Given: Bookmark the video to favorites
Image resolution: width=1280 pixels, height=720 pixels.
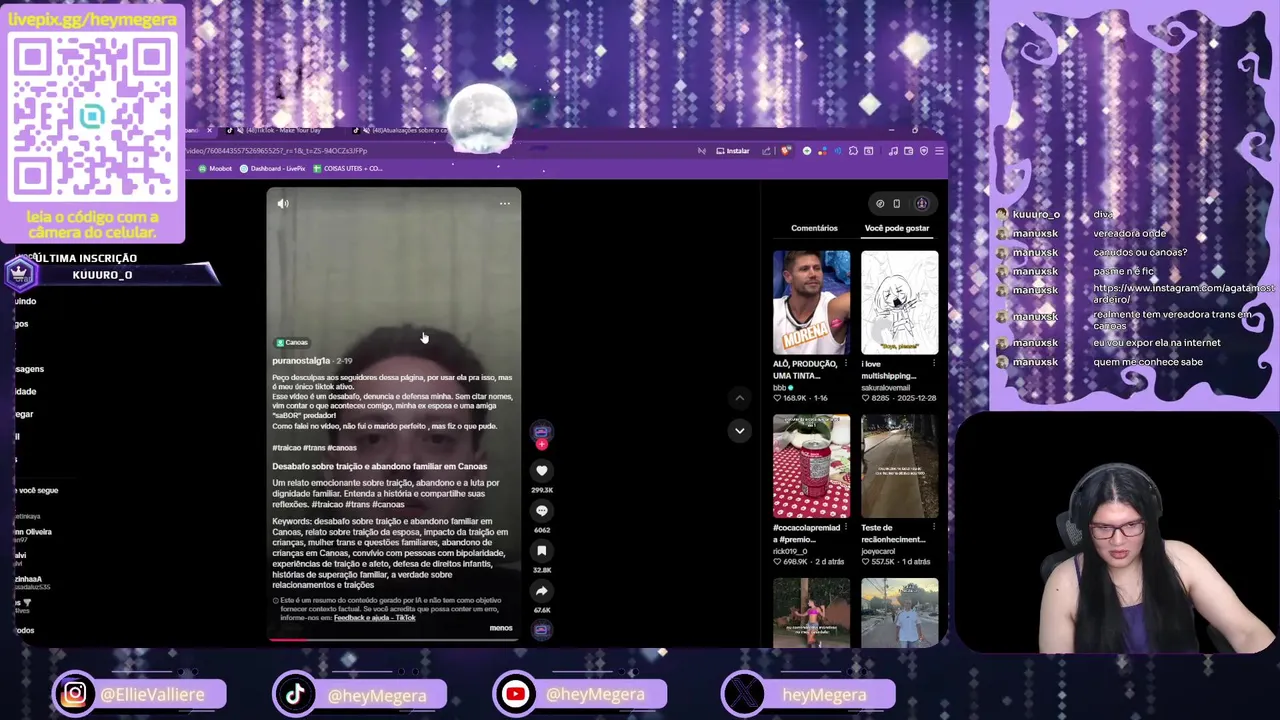Looking at the screenshot, I should 541,551.
